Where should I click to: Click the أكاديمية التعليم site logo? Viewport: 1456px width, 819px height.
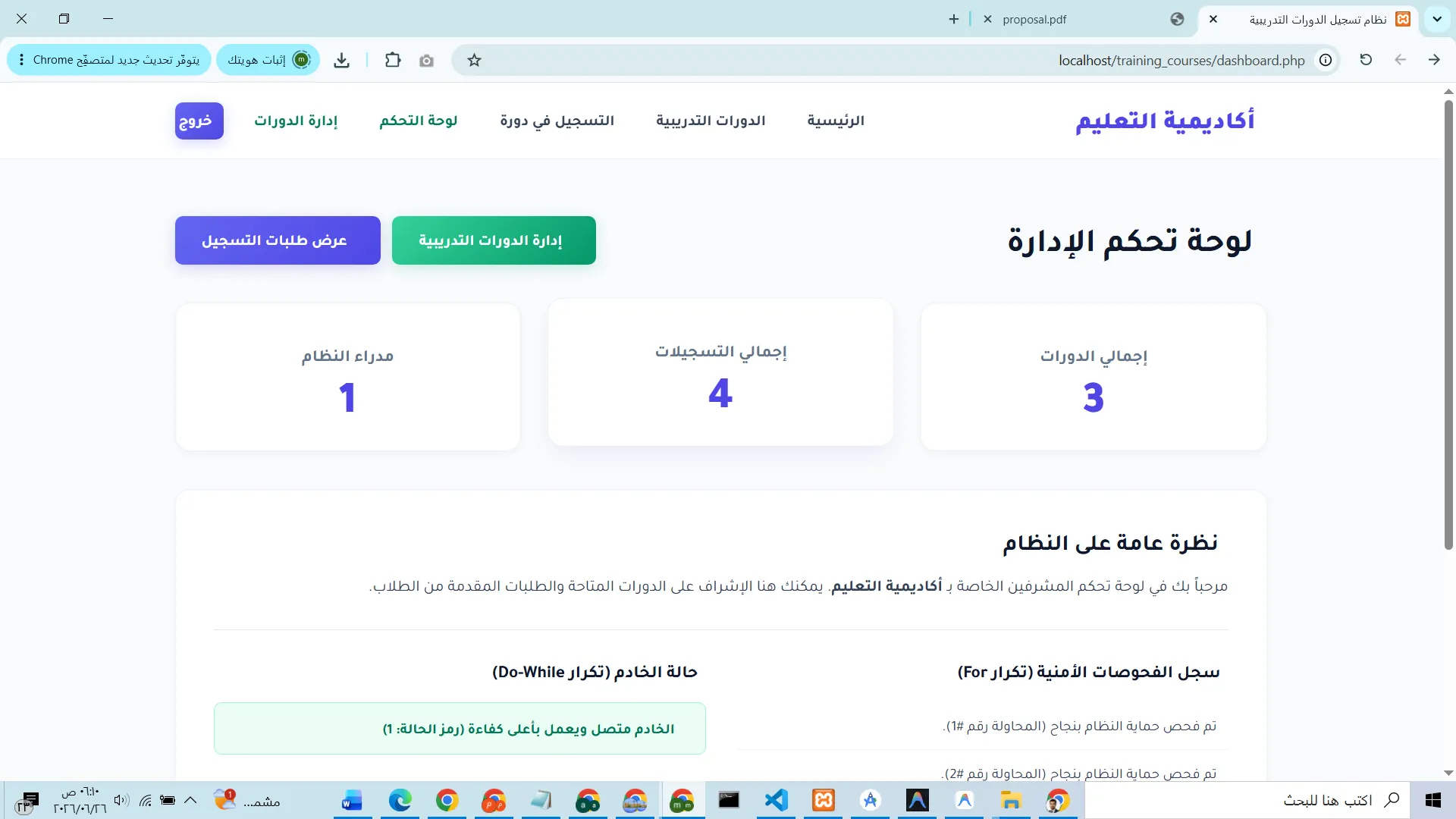tap(1165, 121)
